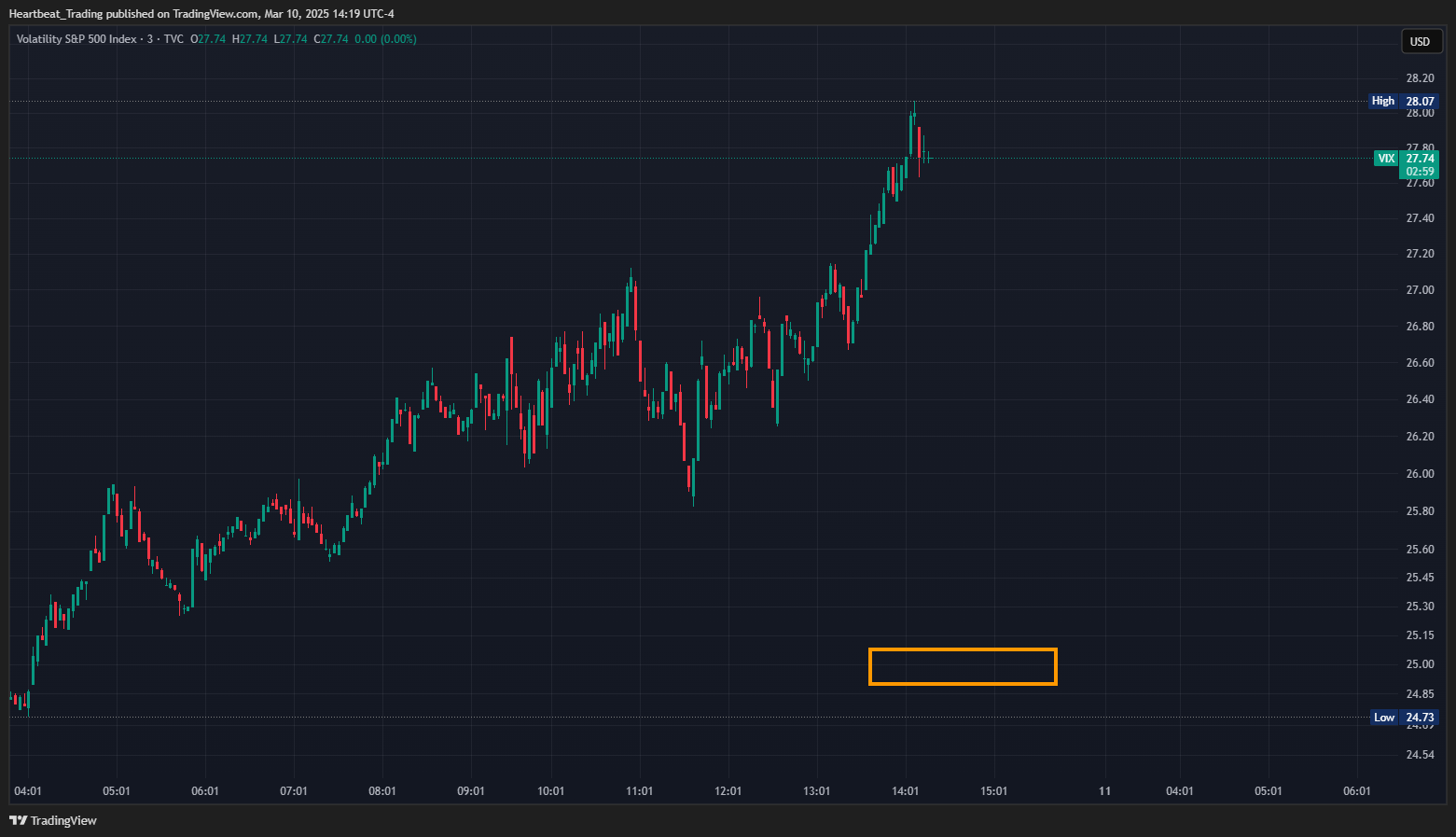
Task: Click the High 28.07 price label
Action: pyautogui.click(x=1404, y=101)
